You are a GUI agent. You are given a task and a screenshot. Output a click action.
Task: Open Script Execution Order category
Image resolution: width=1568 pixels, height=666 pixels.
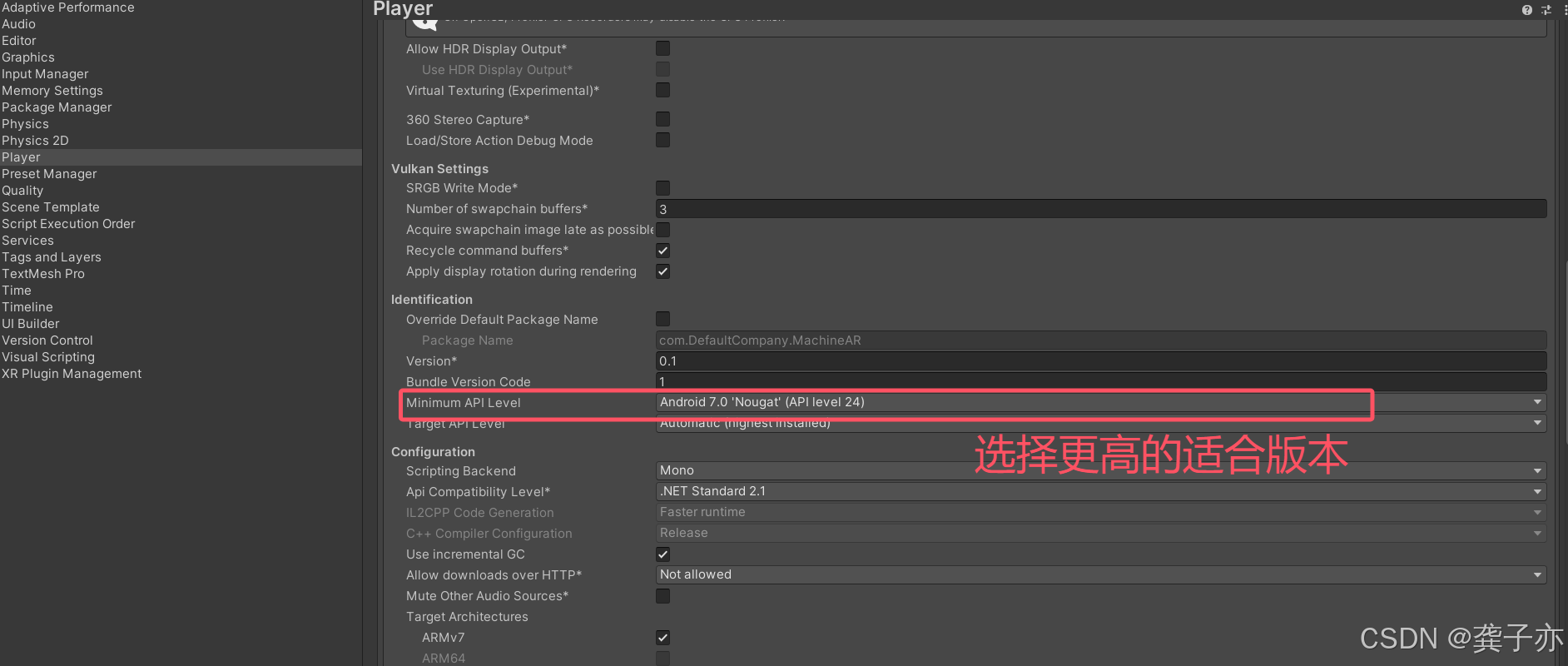68,224
